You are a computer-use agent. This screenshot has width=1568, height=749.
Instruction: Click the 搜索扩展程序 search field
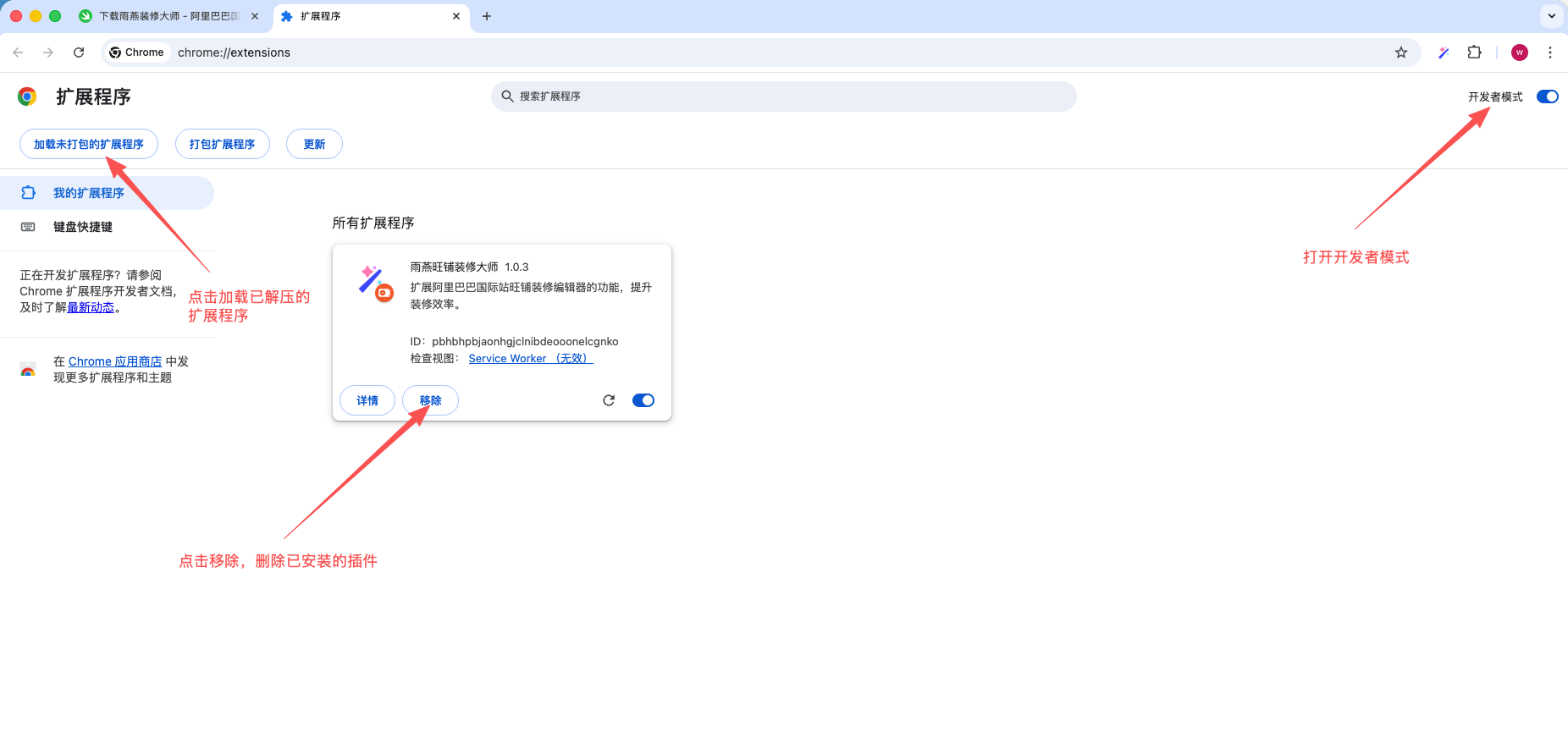(x=783, y=96)
